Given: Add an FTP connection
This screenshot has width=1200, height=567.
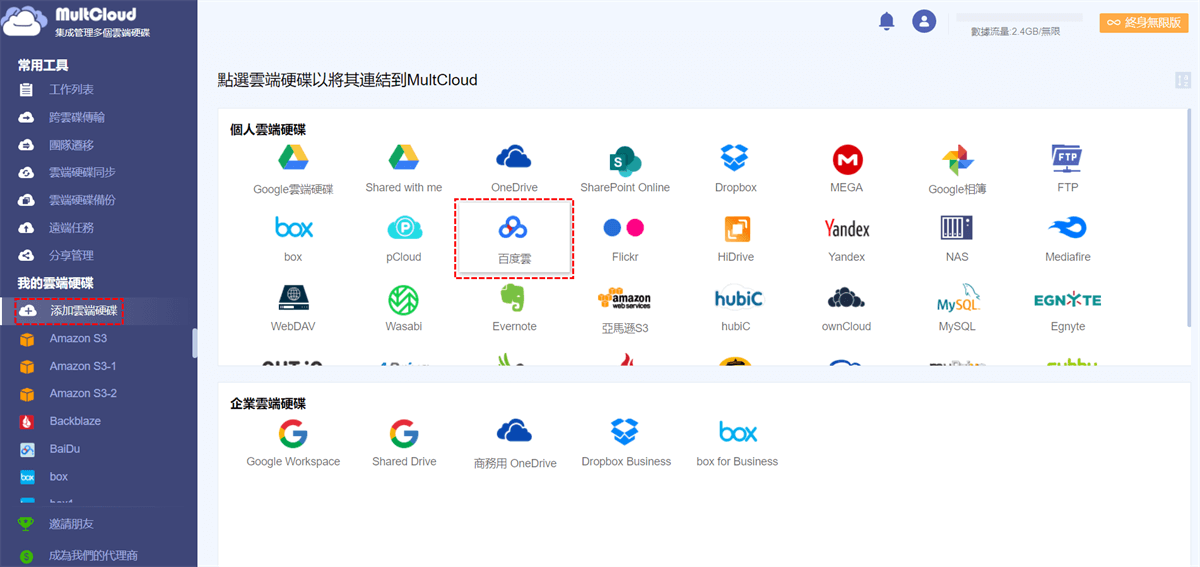Looking at the screenshot, I should click(x=1067, y=158).
